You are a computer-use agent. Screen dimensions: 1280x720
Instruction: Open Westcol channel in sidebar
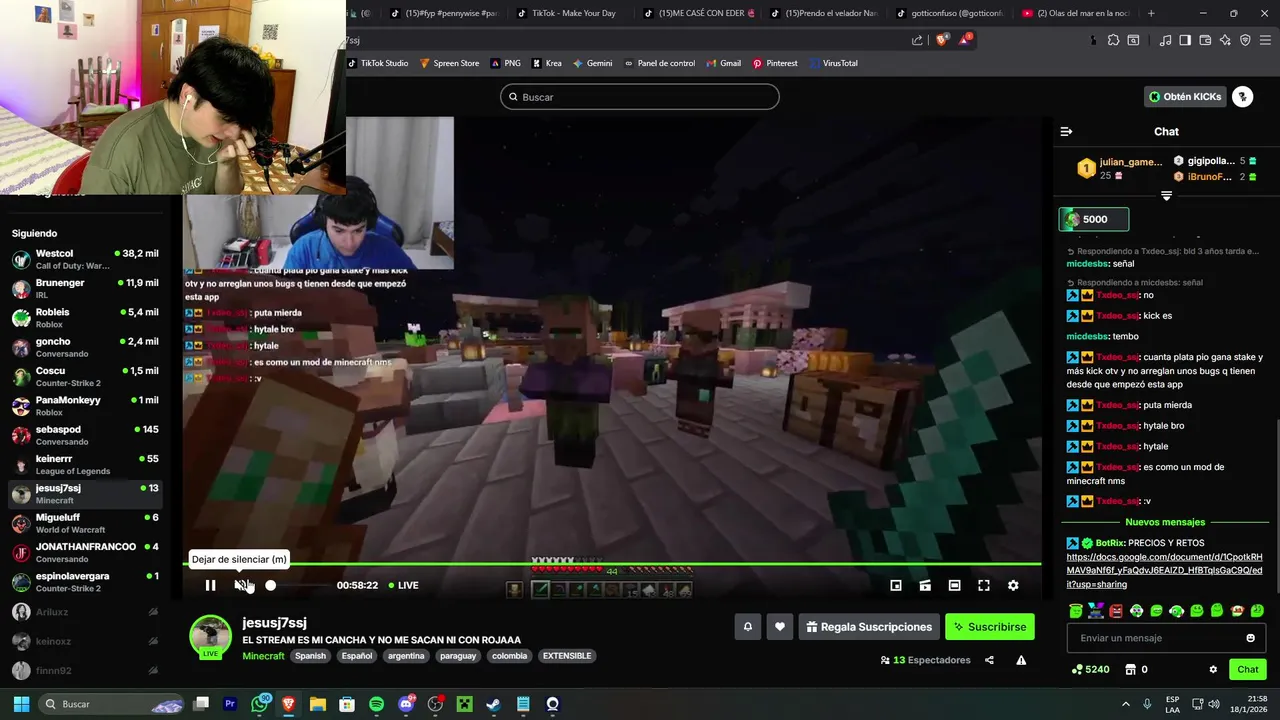point(85,259)
